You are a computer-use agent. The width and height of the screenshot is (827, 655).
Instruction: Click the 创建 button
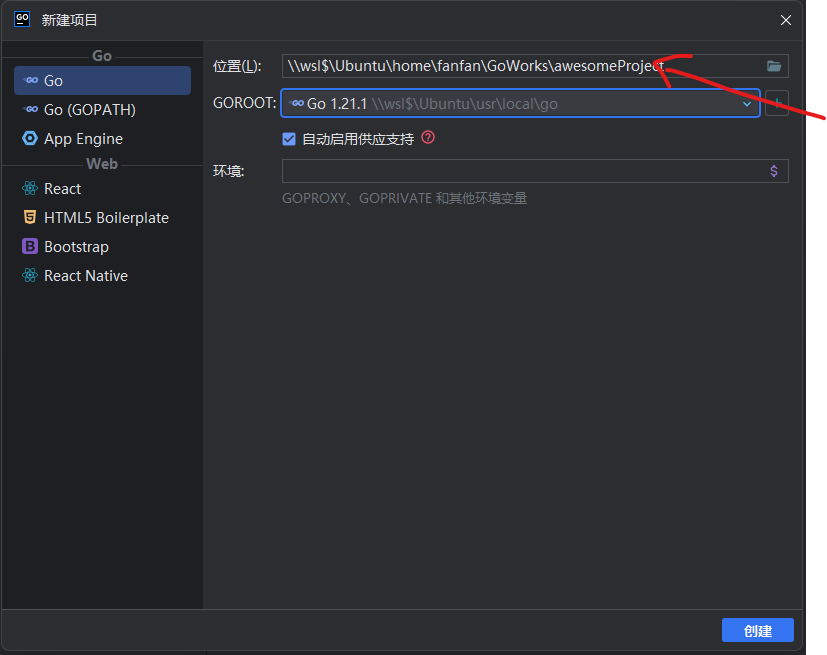click(x=757, y=631)
